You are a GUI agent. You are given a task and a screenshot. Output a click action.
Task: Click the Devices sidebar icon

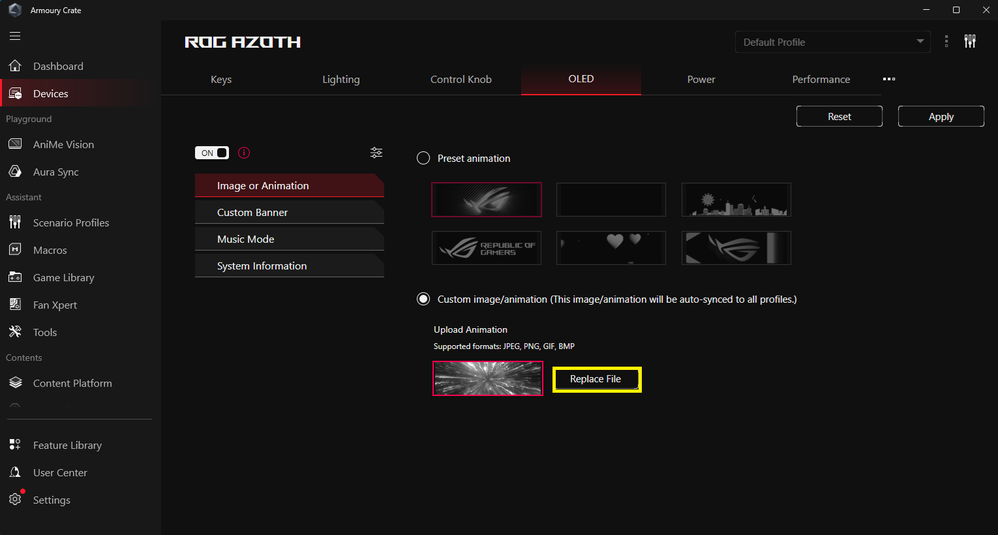15,94
